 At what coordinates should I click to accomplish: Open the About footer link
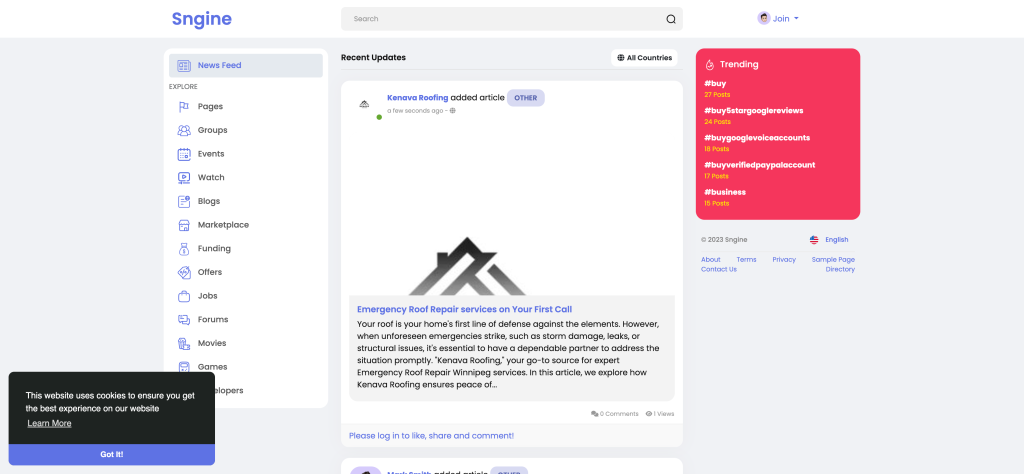pos(711,259)
